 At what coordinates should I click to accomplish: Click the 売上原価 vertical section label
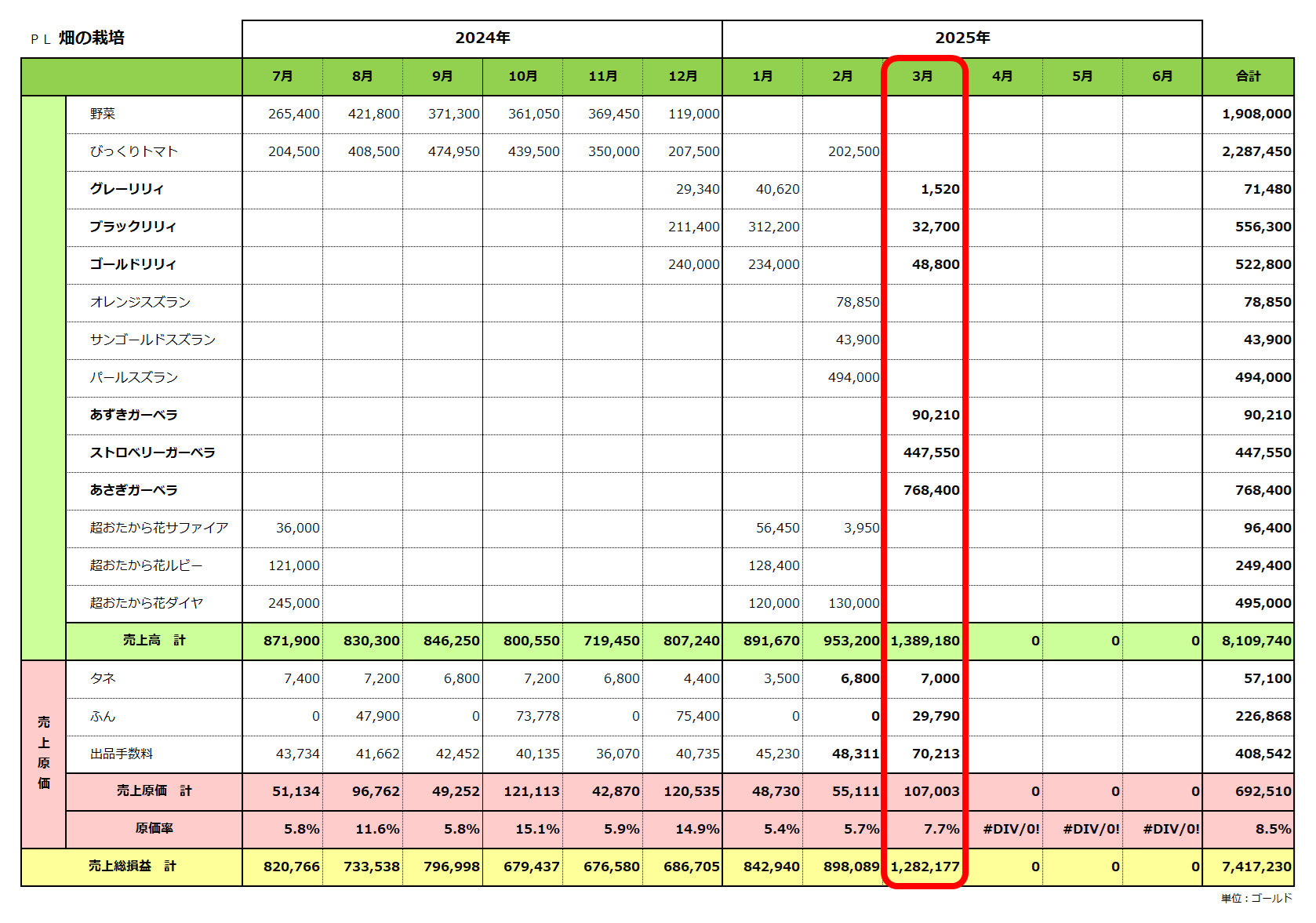point(44,753)
